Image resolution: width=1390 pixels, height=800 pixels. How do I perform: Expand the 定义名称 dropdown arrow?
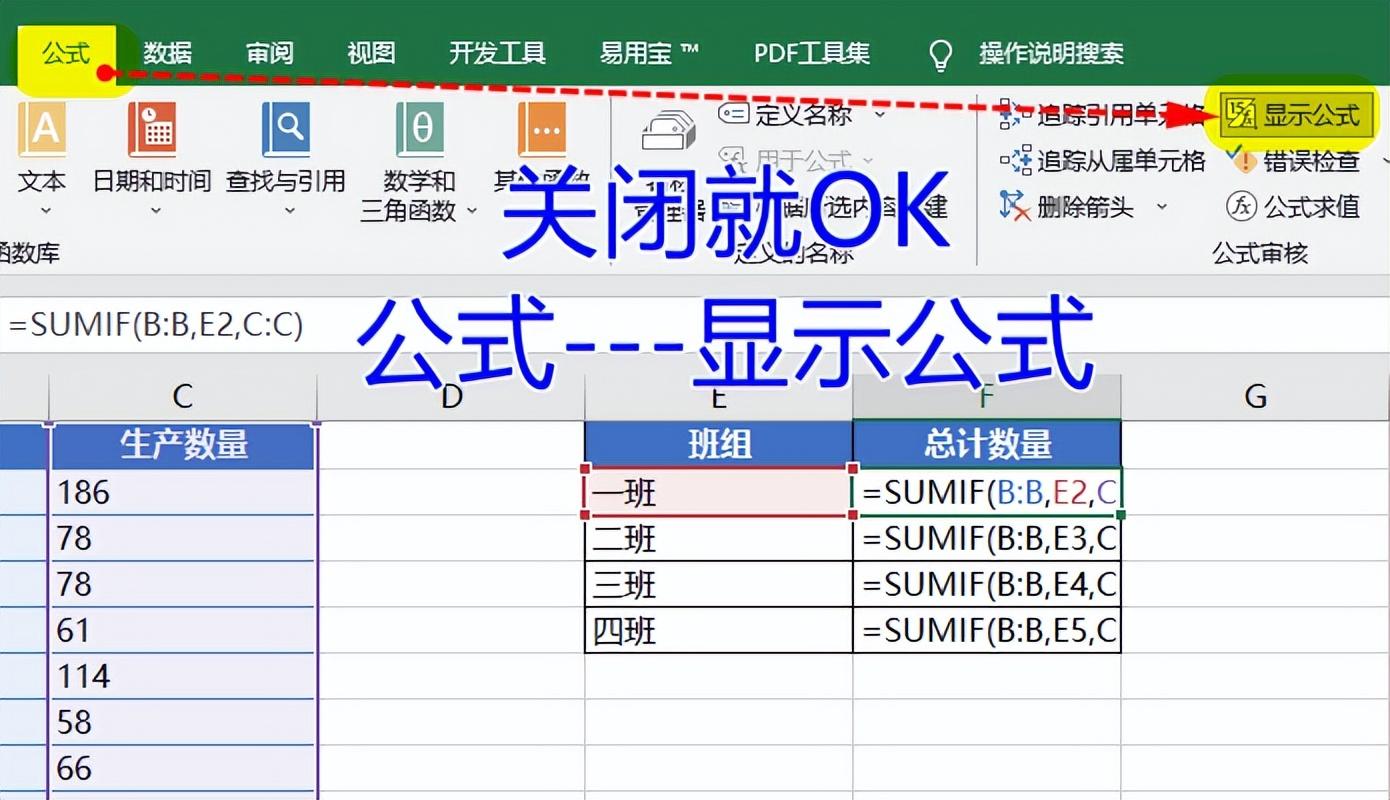pyautogui.click(x=880, y=114)
